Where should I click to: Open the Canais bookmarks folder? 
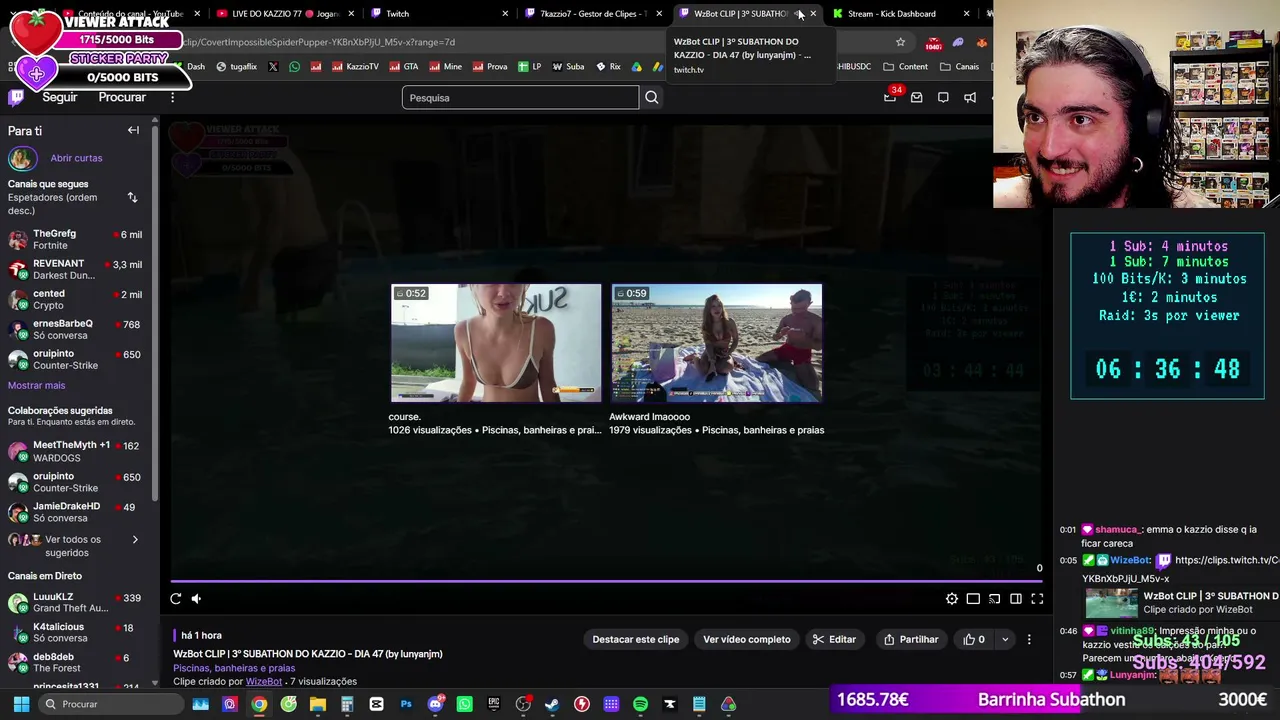[960, 67]
